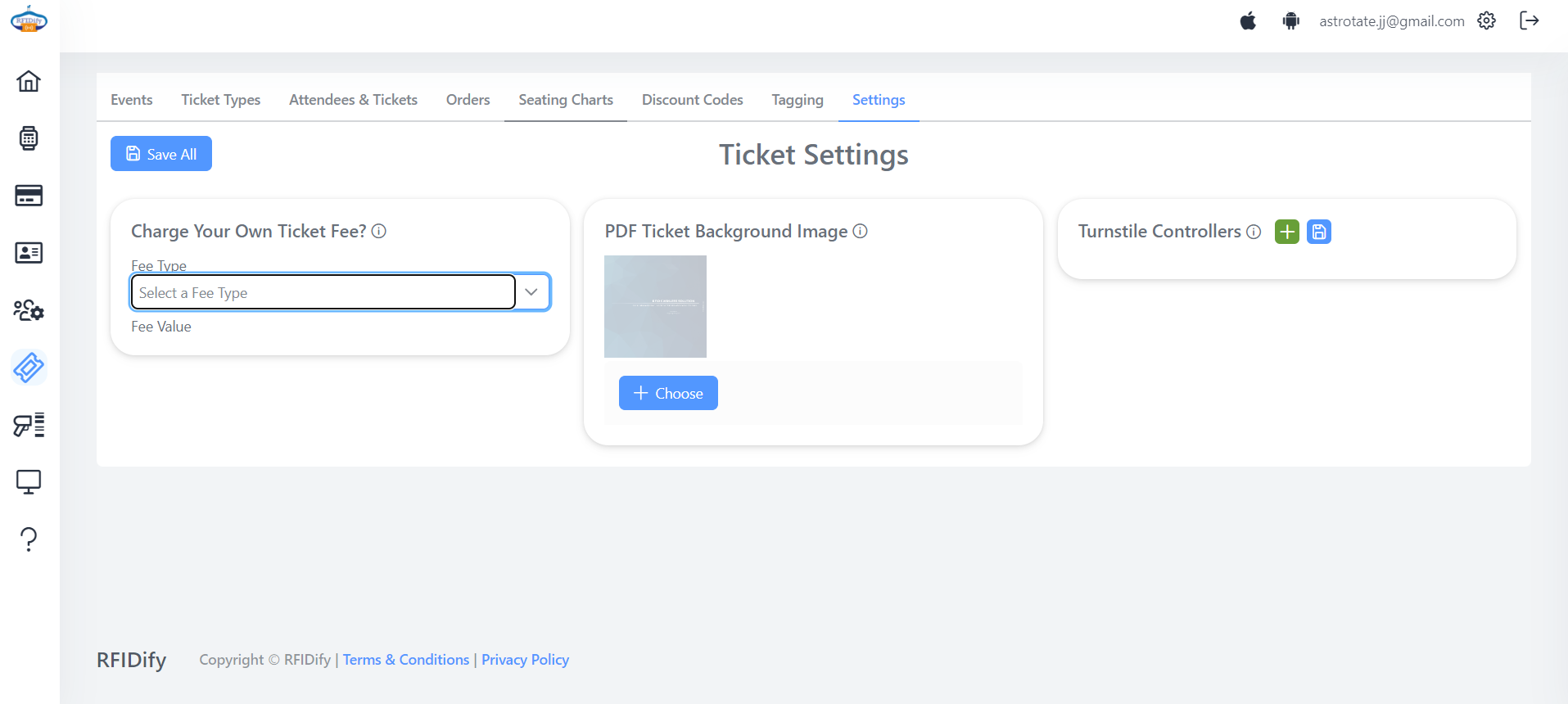Open the Terms & Conditions link
The height and width of the screenshot is (704, 1568).
[x=406, y=660]
